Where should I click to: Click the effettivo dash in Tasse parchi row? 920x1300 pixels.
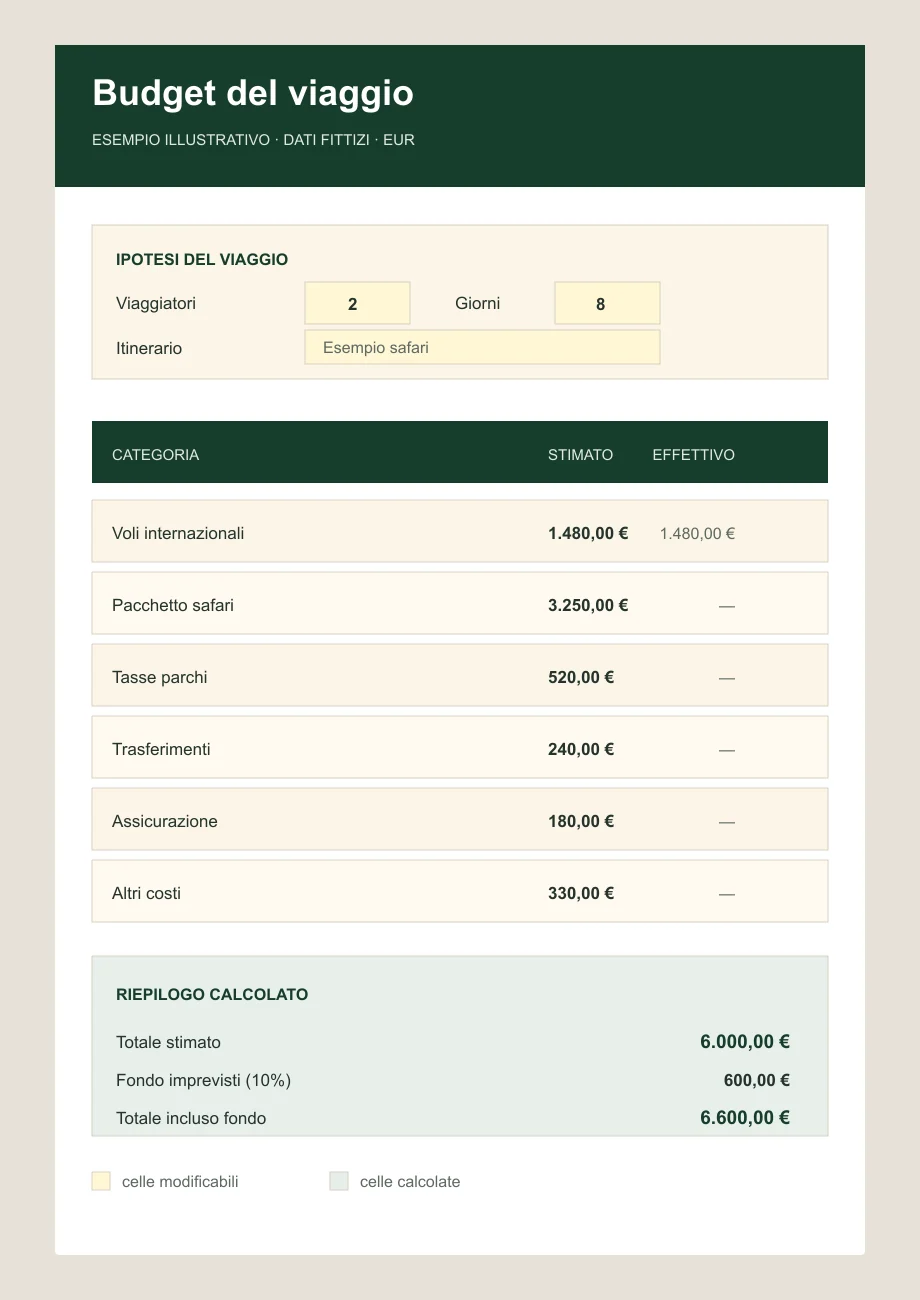click(727, 678)
